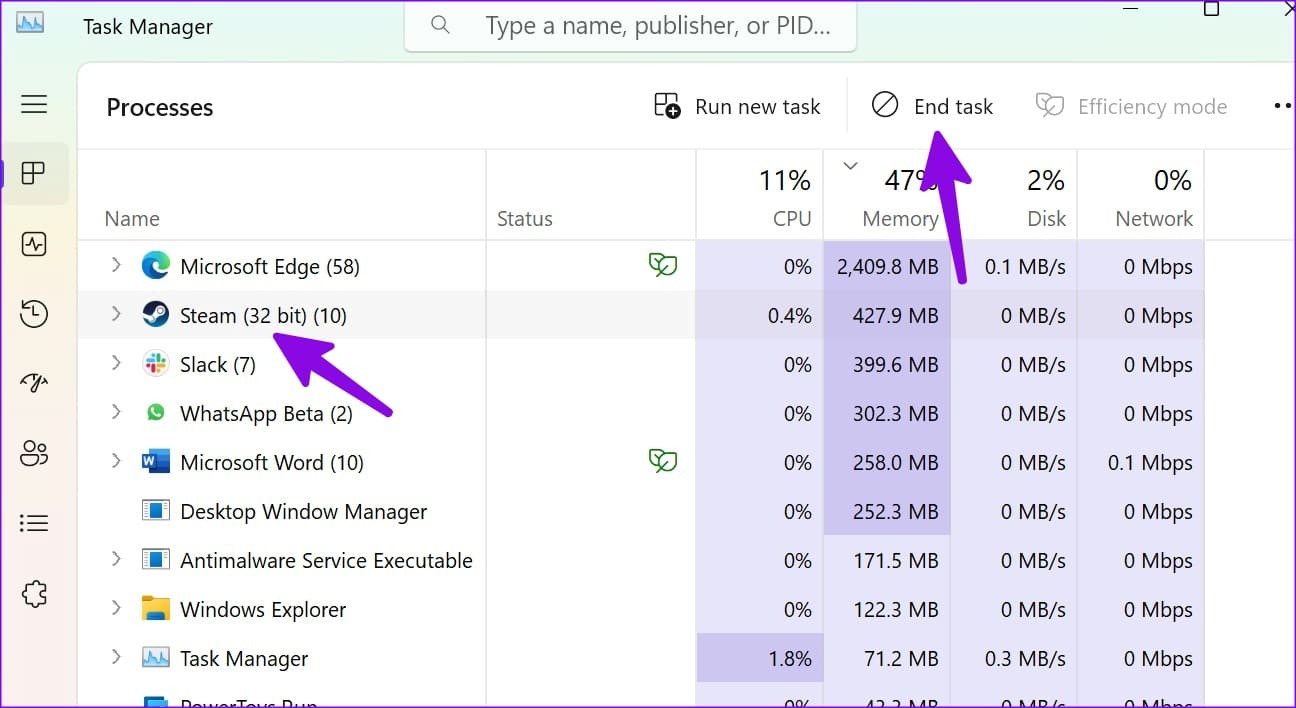Sort by the Memory column header
Screen dimensions: 1296x708
pyautogui.click(x=886, y=195)
